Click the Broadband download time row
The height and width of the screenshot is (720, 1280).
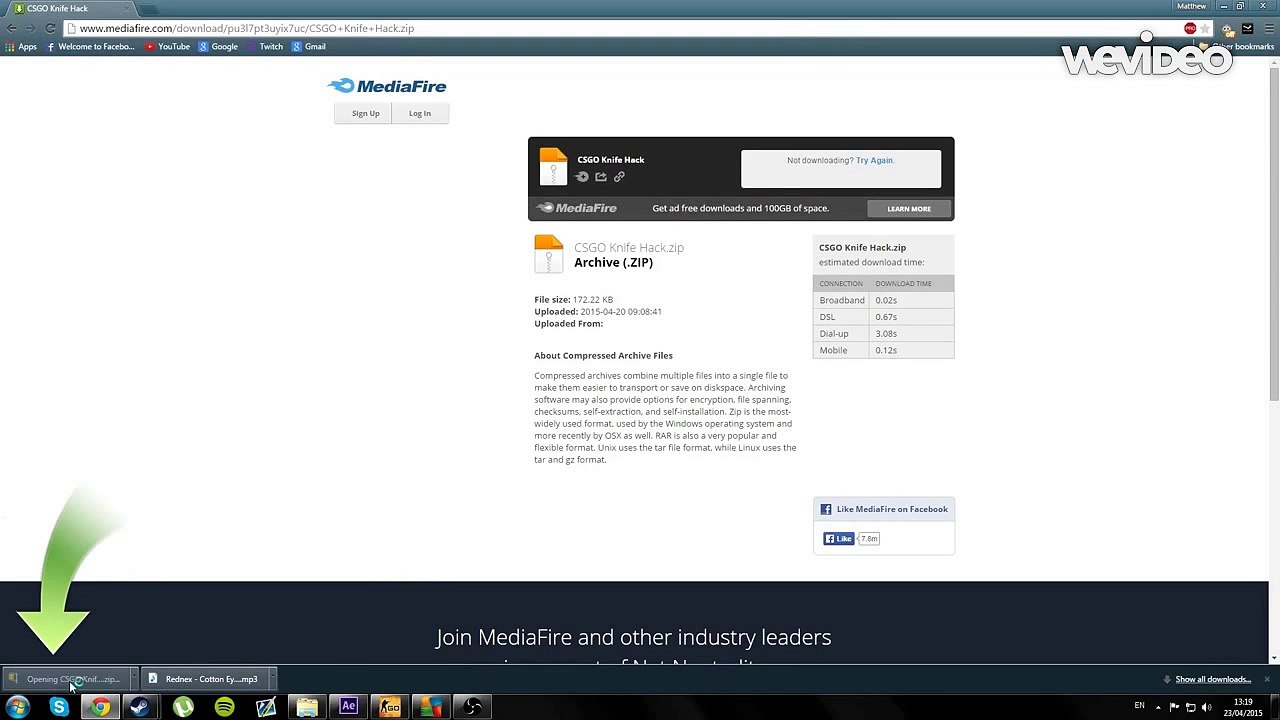pyautogui.click(x=883, y=300)
